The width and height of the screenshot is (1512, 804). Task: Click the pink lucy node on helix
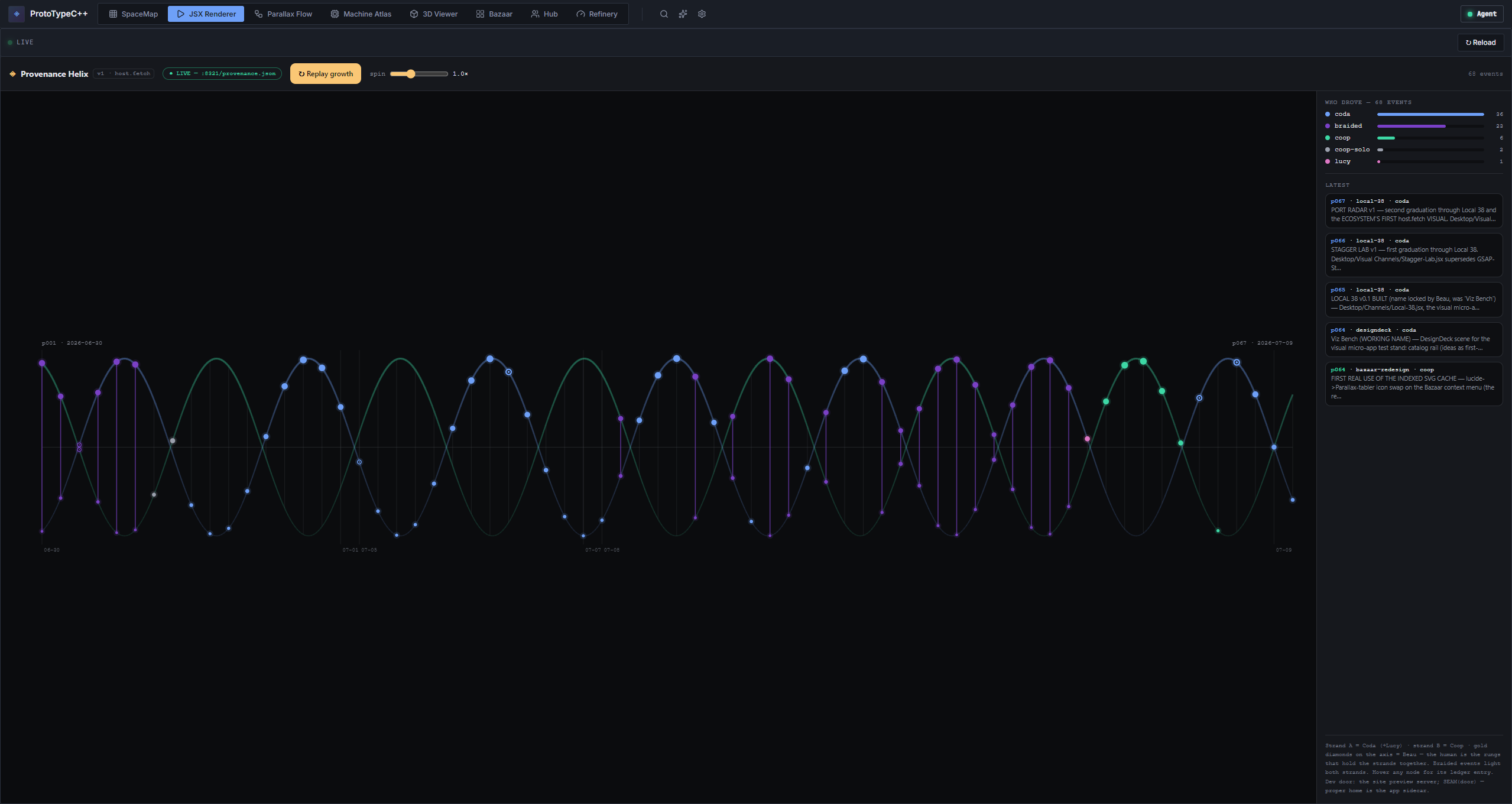(x=1087, y=439)
